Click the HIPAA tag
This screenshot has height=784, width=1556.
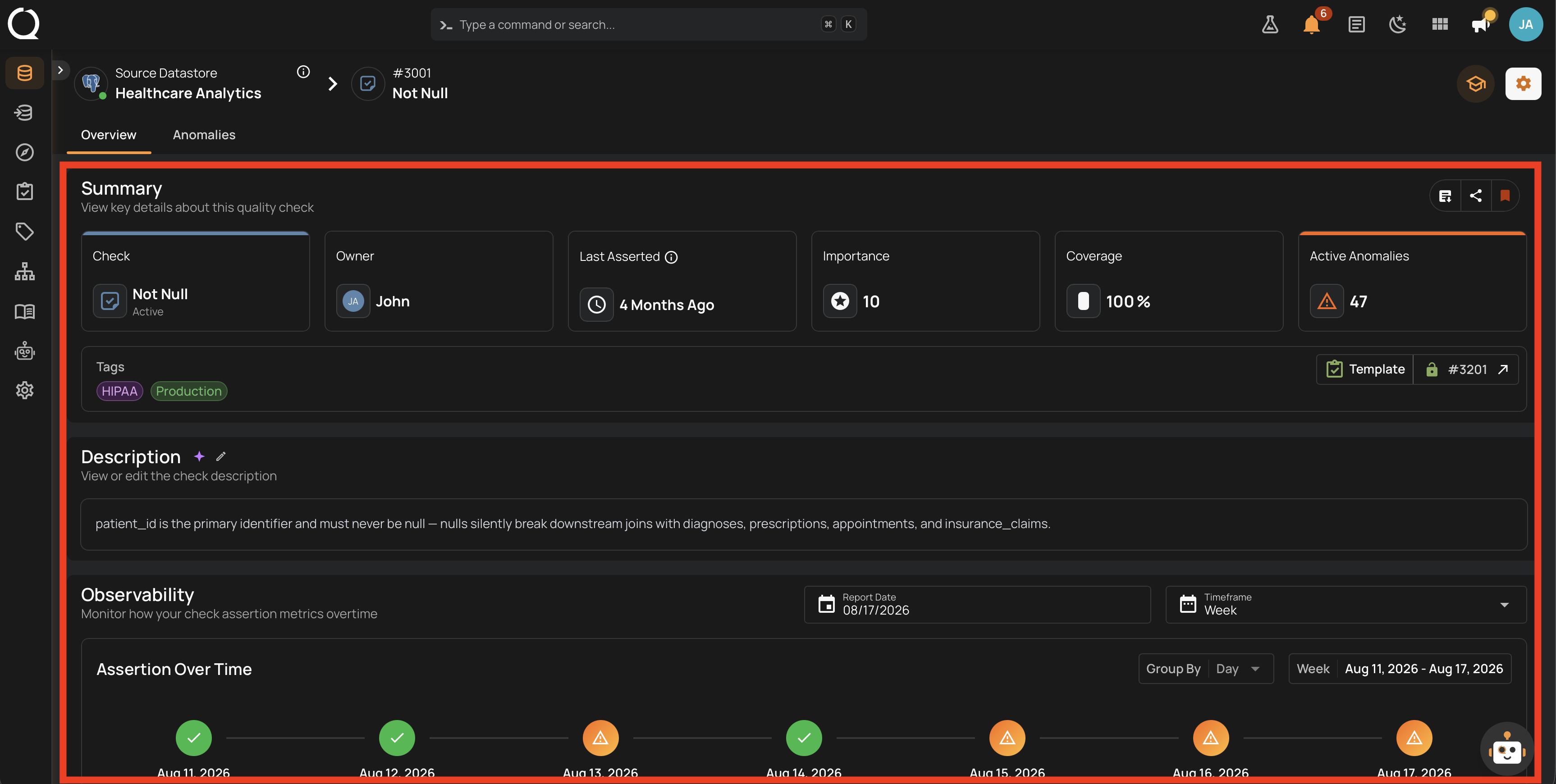(119, 392)
